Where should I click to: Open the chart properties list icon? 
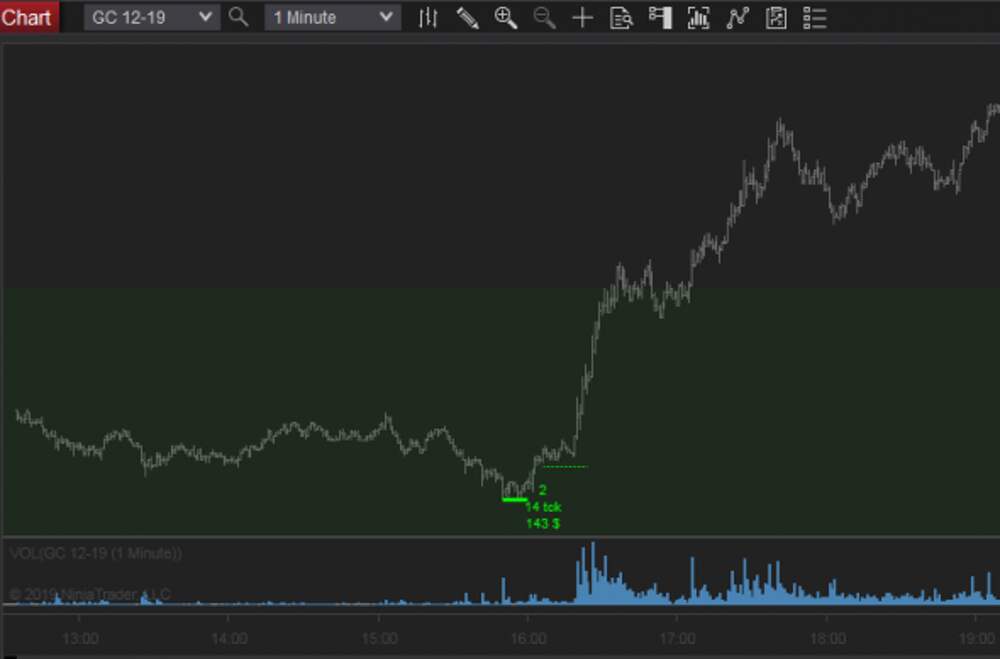(815, 17)
